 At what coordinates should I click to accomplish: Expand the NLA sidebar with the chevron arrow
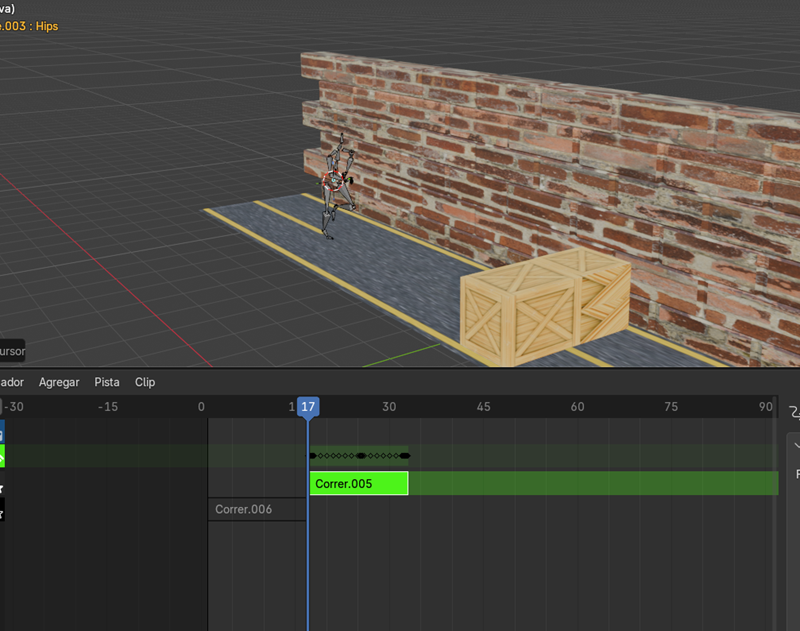[797, 444]
